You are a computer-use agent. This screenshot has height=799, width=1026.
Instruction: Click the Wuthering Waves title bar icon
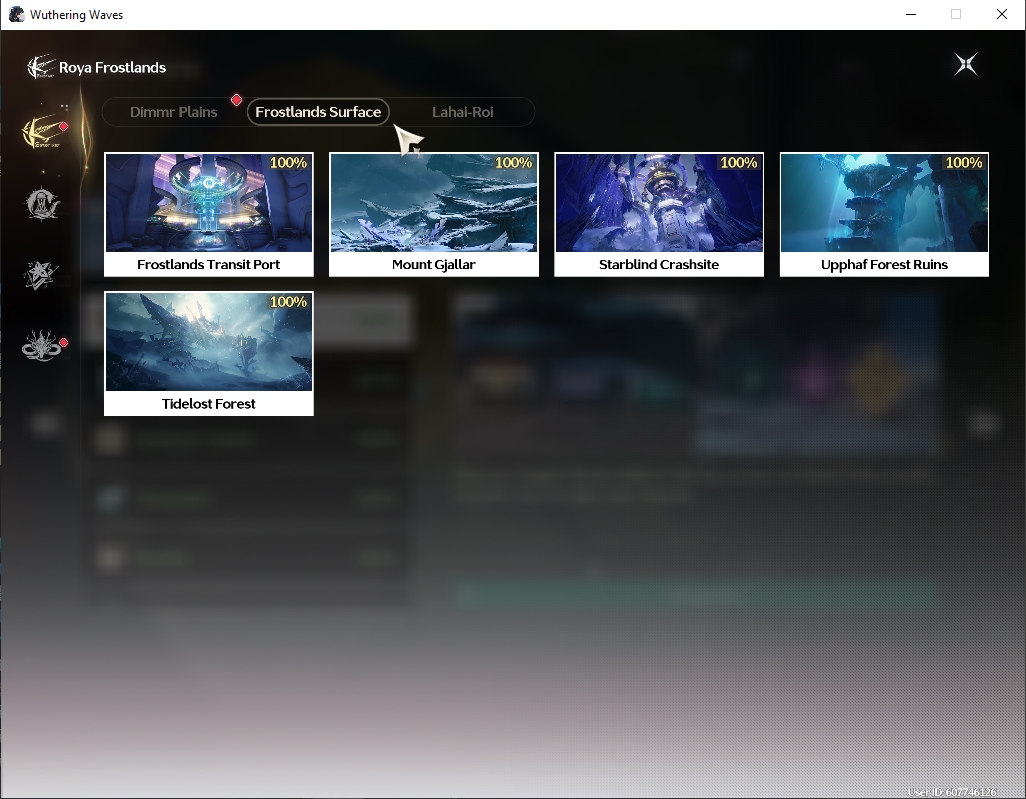(x=16, y=14)
